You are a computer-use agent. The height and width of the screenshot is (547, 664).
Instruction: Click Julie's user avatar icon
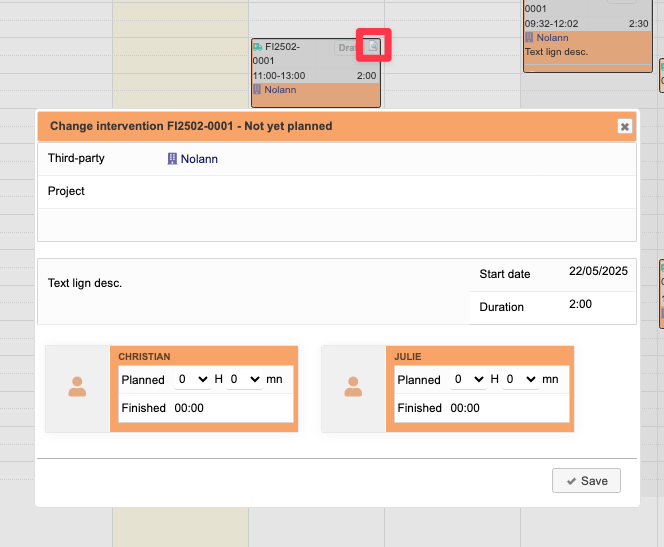(353, 387)
